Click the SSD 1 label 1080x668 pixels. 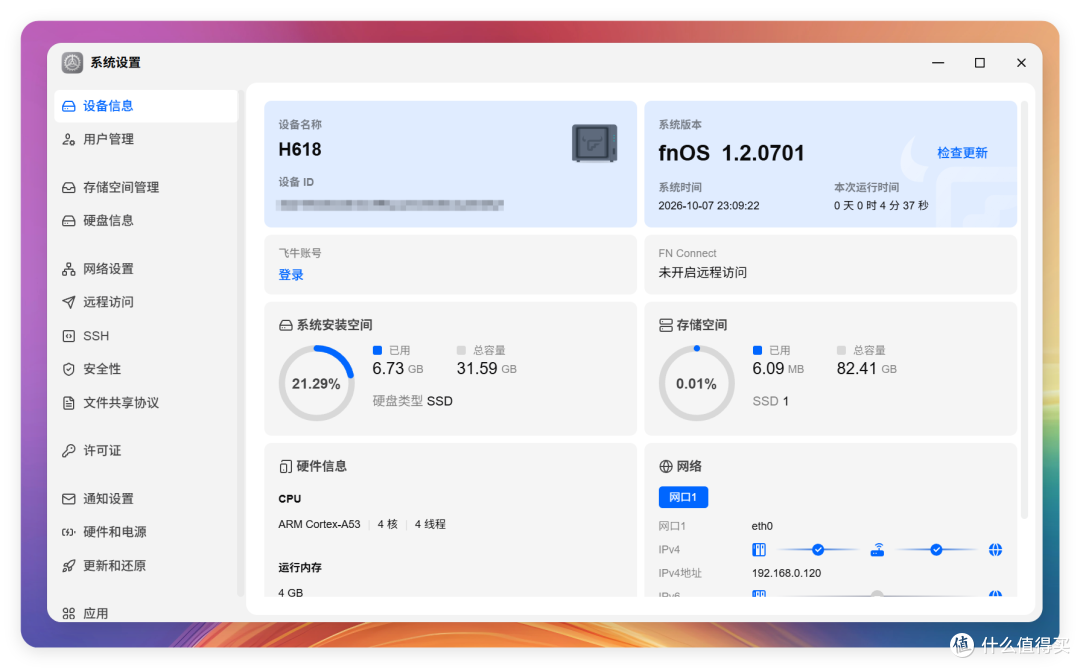pyautogui.click(x=771, y=401)
